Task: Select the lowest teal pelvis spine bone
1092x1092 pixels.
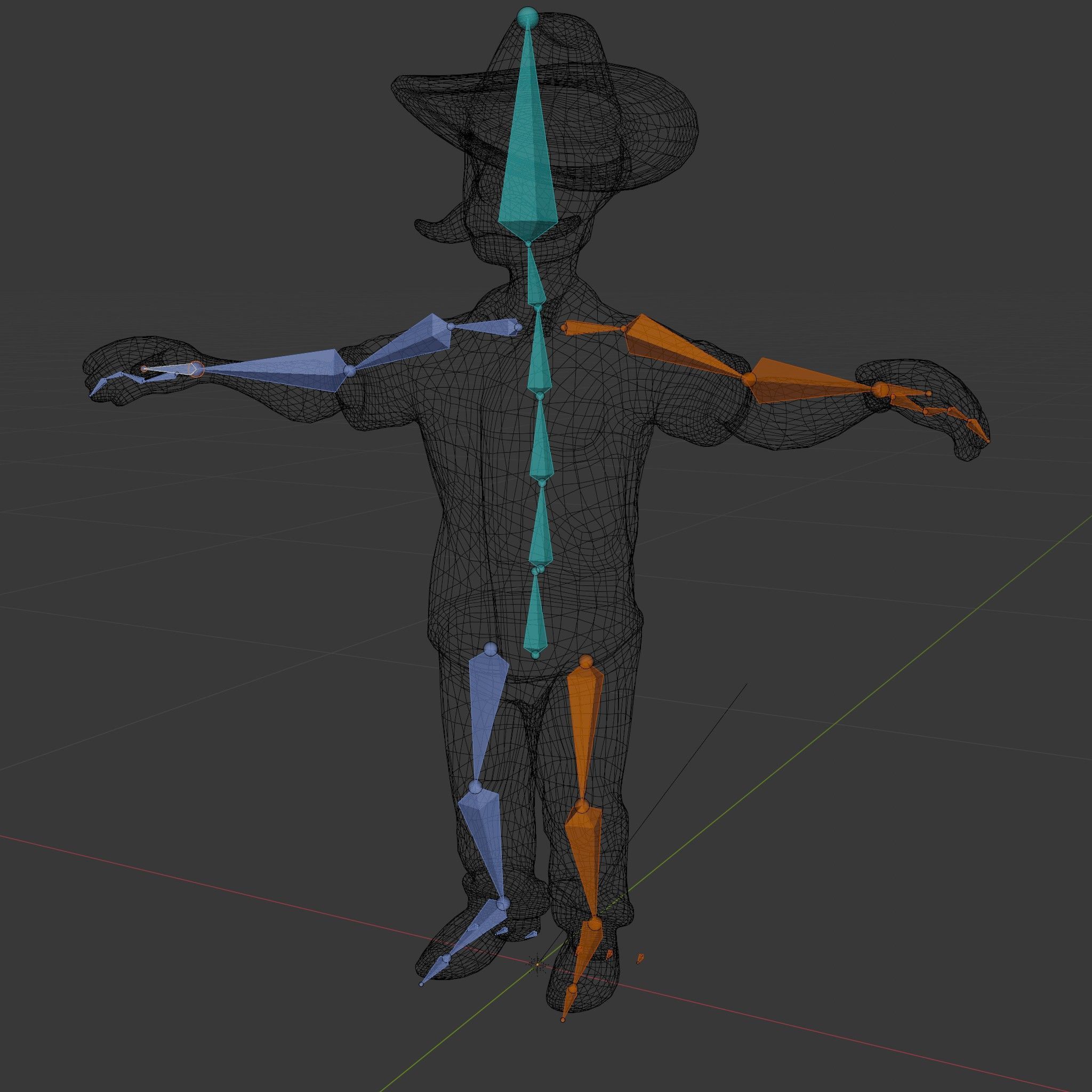Action: click(534, 613)
